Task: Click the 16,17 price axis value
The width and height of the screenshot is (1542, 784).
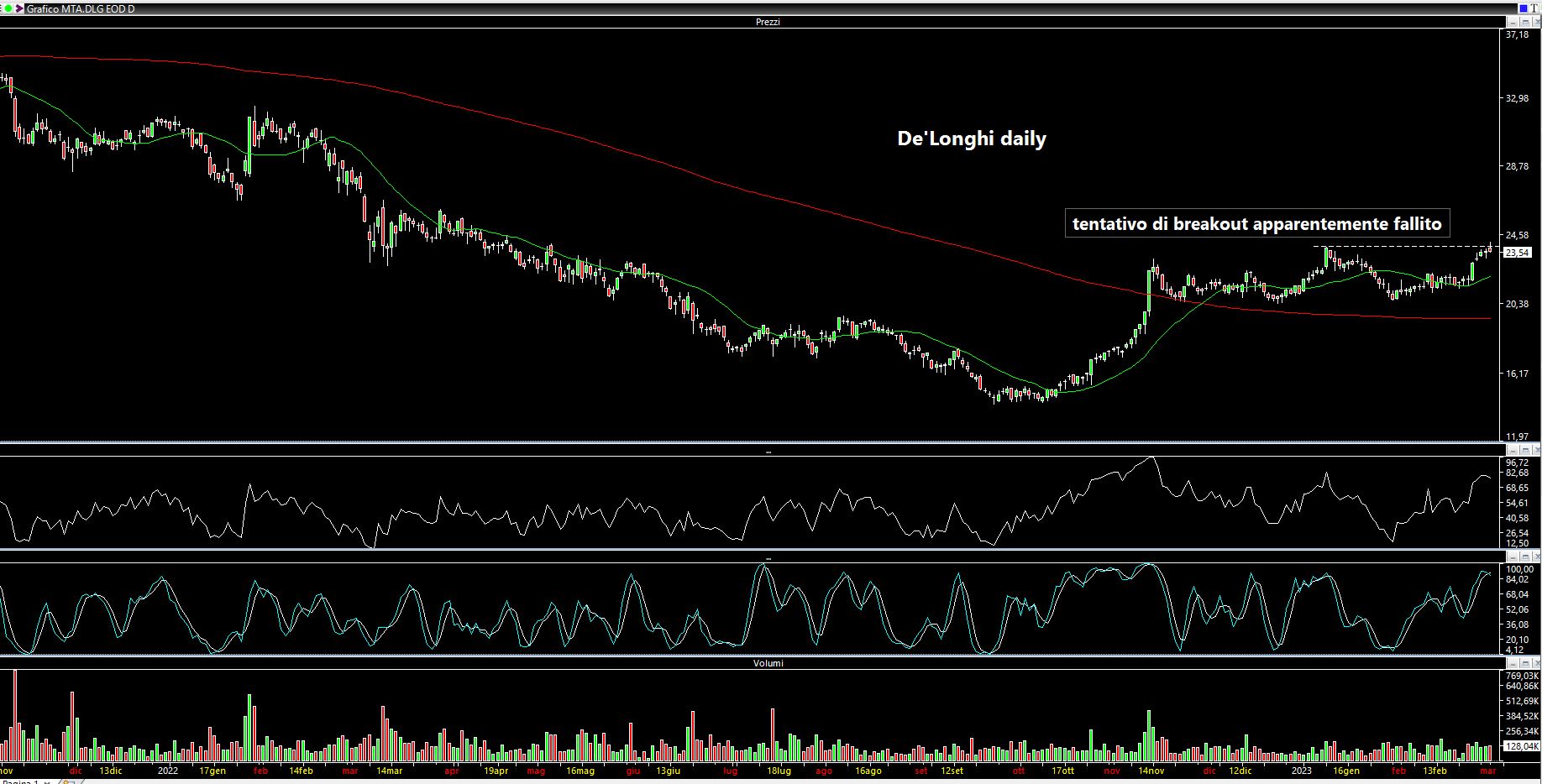Action: 1517,374
